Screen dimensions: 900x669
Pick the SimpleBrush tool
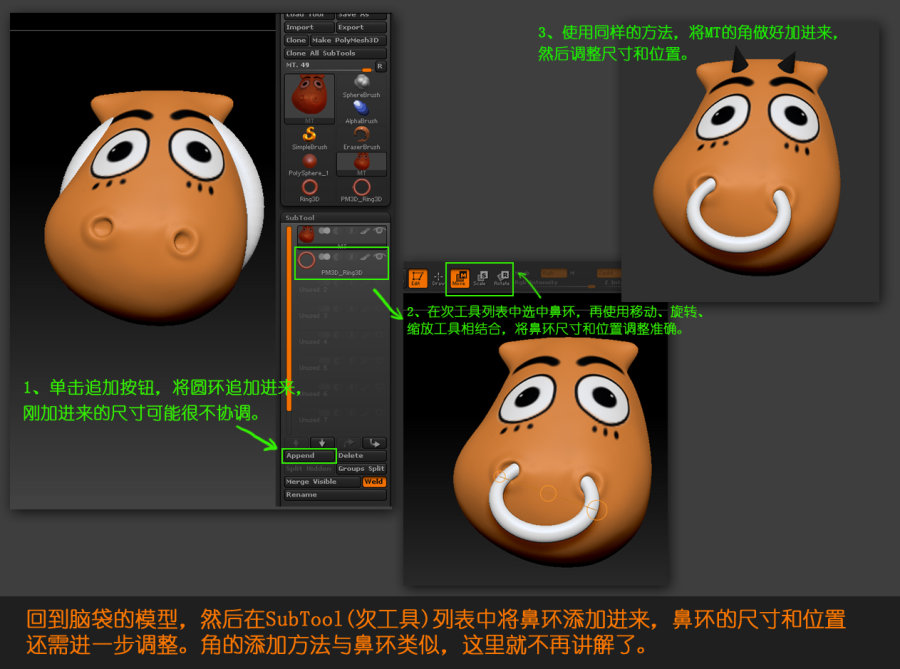pos(309,138)
